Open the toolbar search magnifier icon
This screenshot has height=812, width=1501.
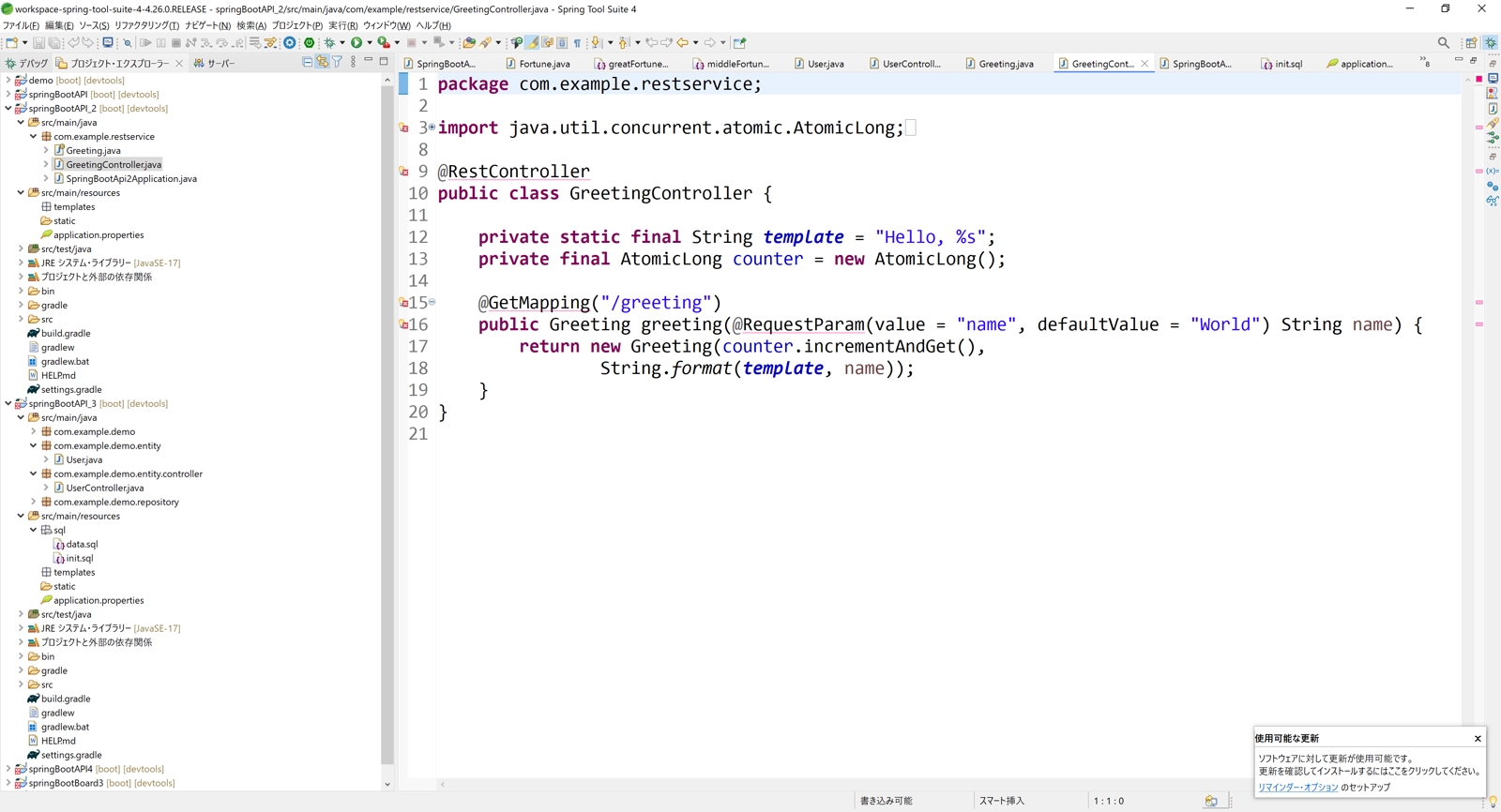coord(1443,42)
